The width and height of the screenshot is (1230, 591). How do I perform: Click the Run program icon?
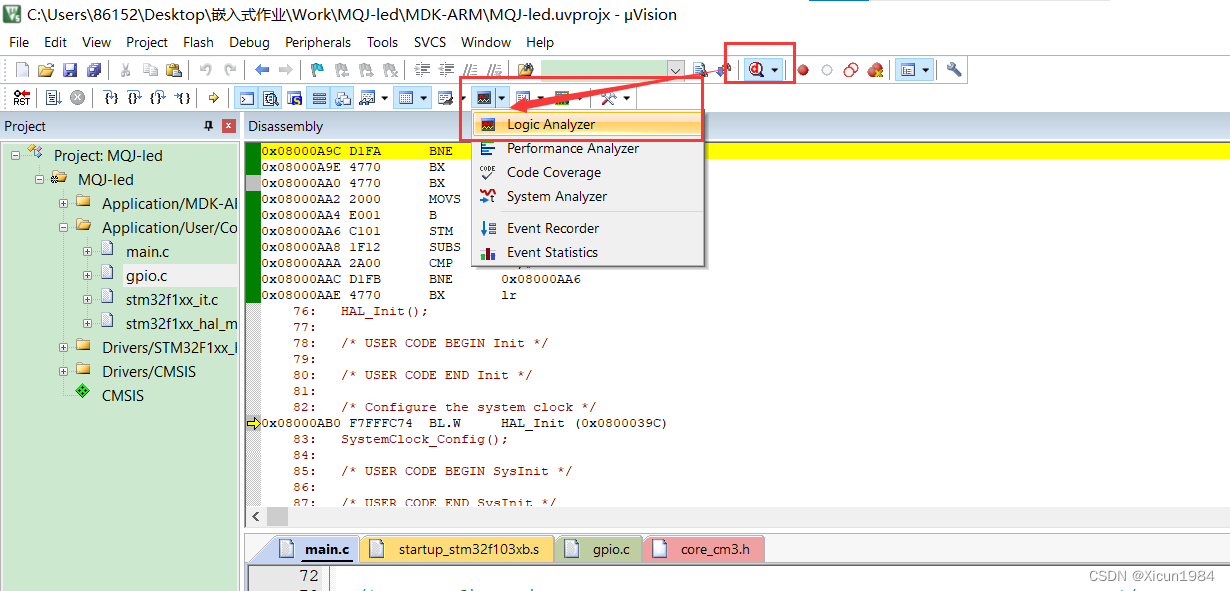(53, 98)
